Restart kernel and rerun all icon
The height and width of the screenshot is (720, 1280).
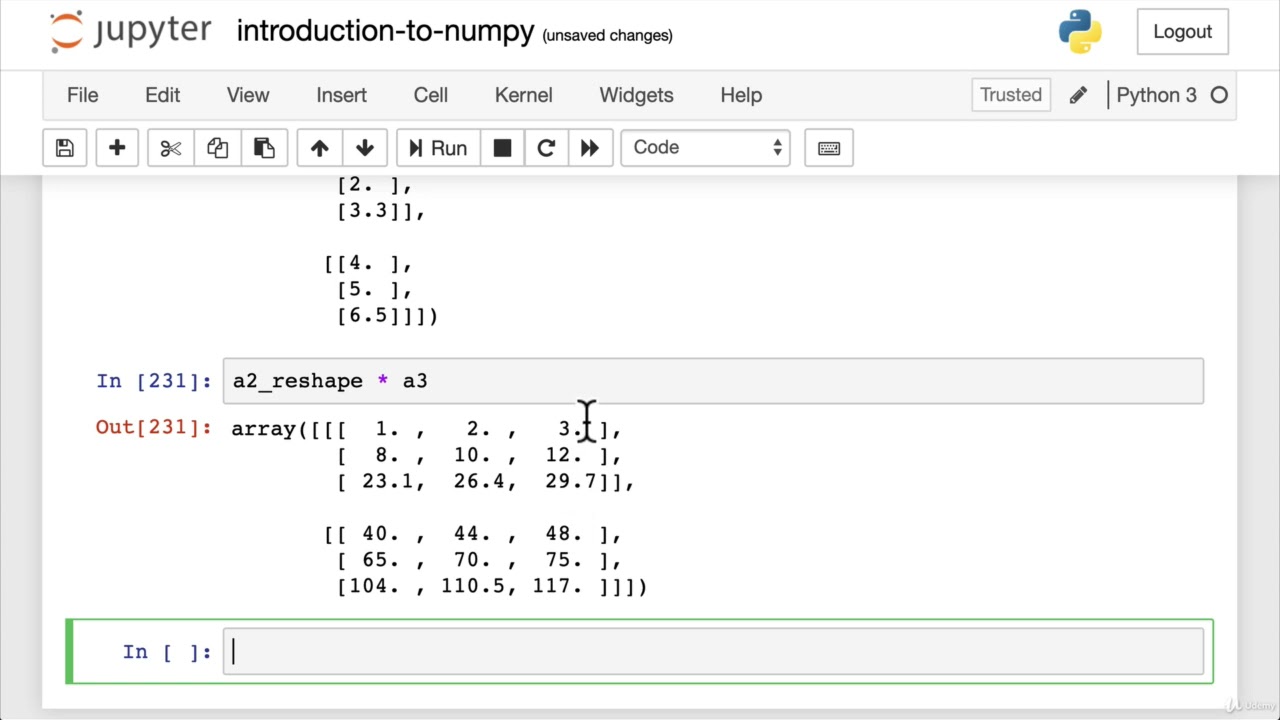590,148
